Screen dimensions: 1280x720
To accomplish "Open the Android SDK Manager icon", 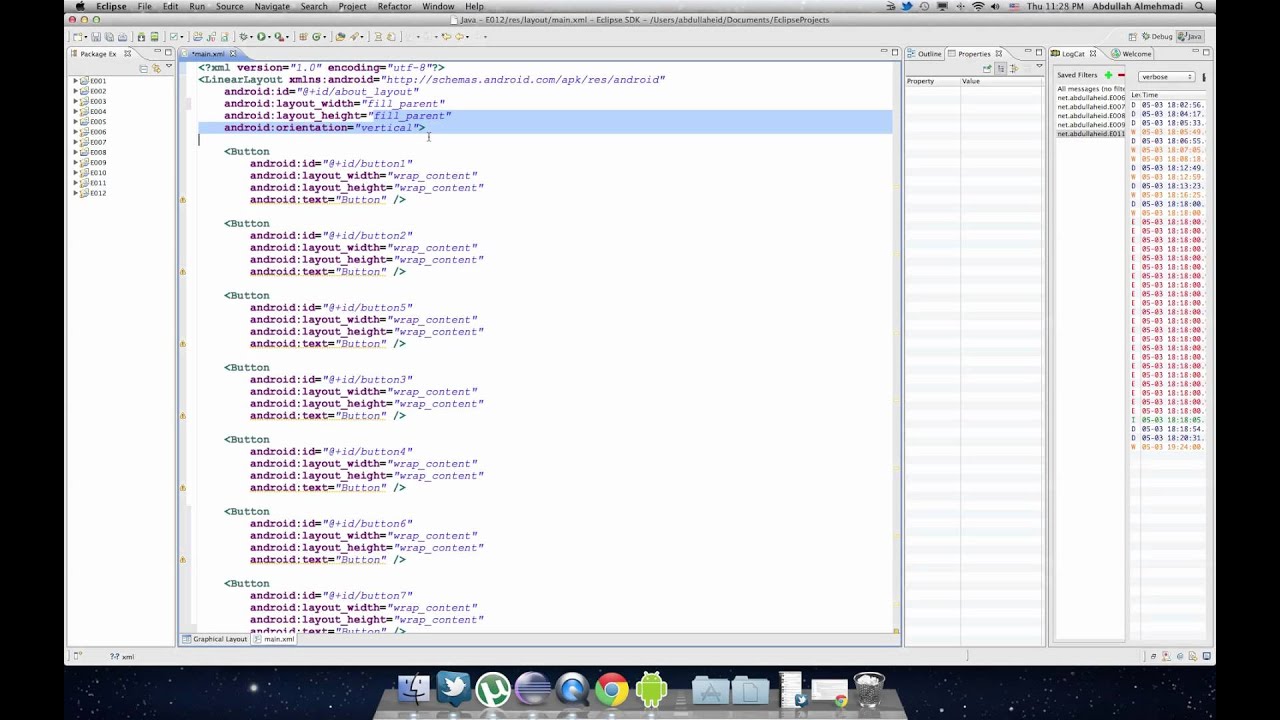I will [141, 37].
